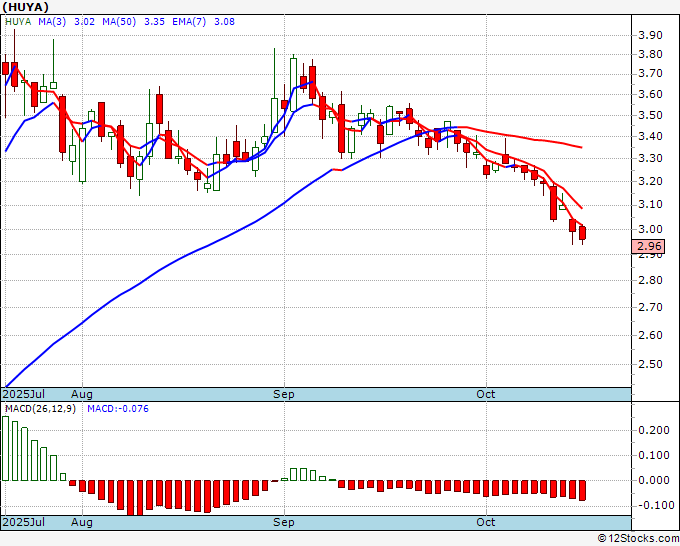Select the MA(50) legend label
The image size is (680, 546).
[x=119, y=22]
